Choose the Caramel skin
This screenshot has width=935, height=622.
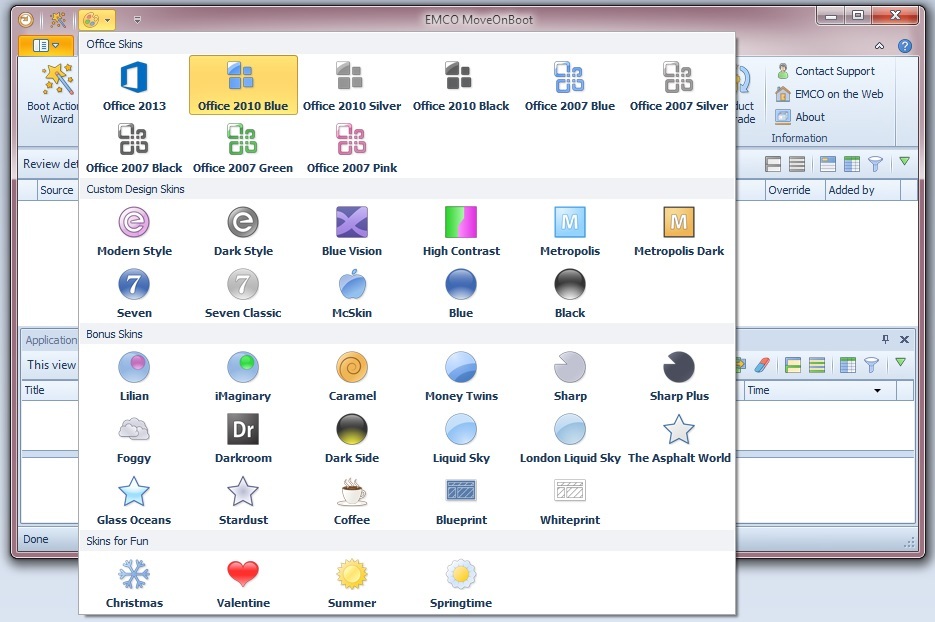click(x=352, y=376)
